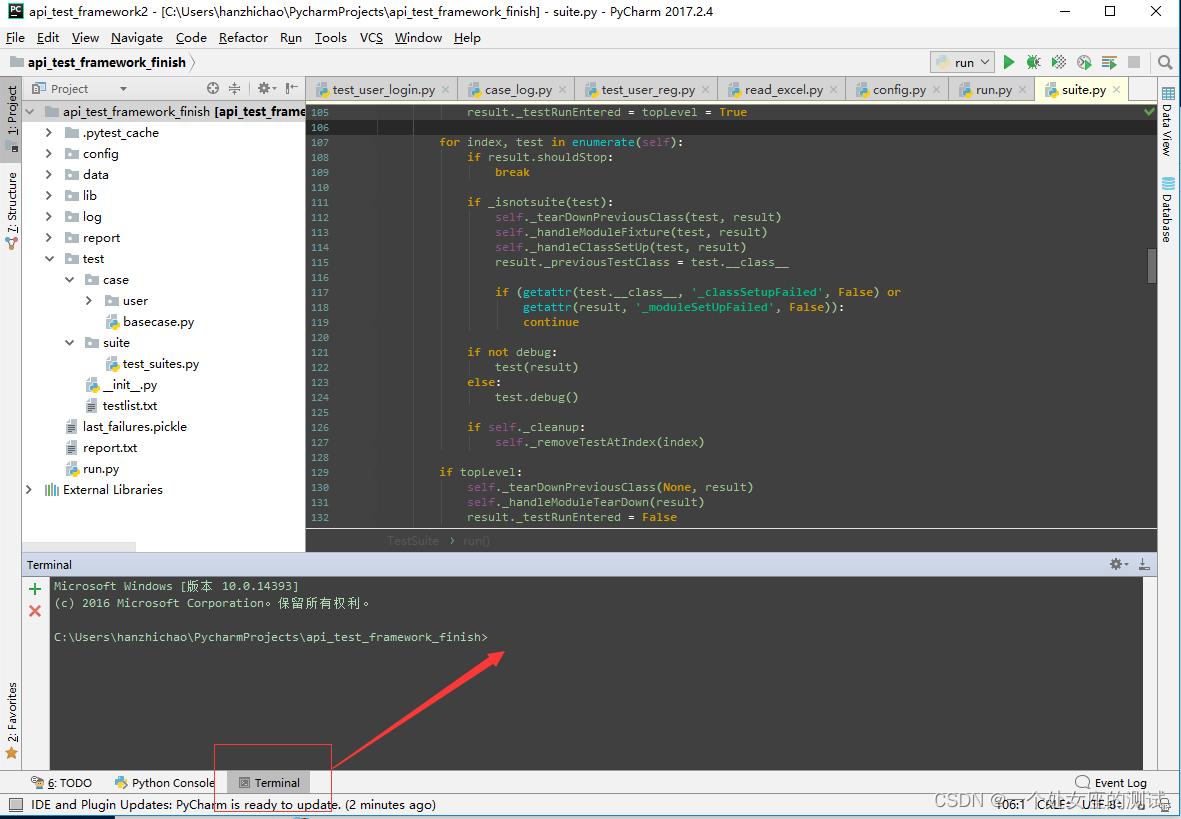Open Search Everywhere magnifier icon
1181x819 pixels.
(1165, 63)
